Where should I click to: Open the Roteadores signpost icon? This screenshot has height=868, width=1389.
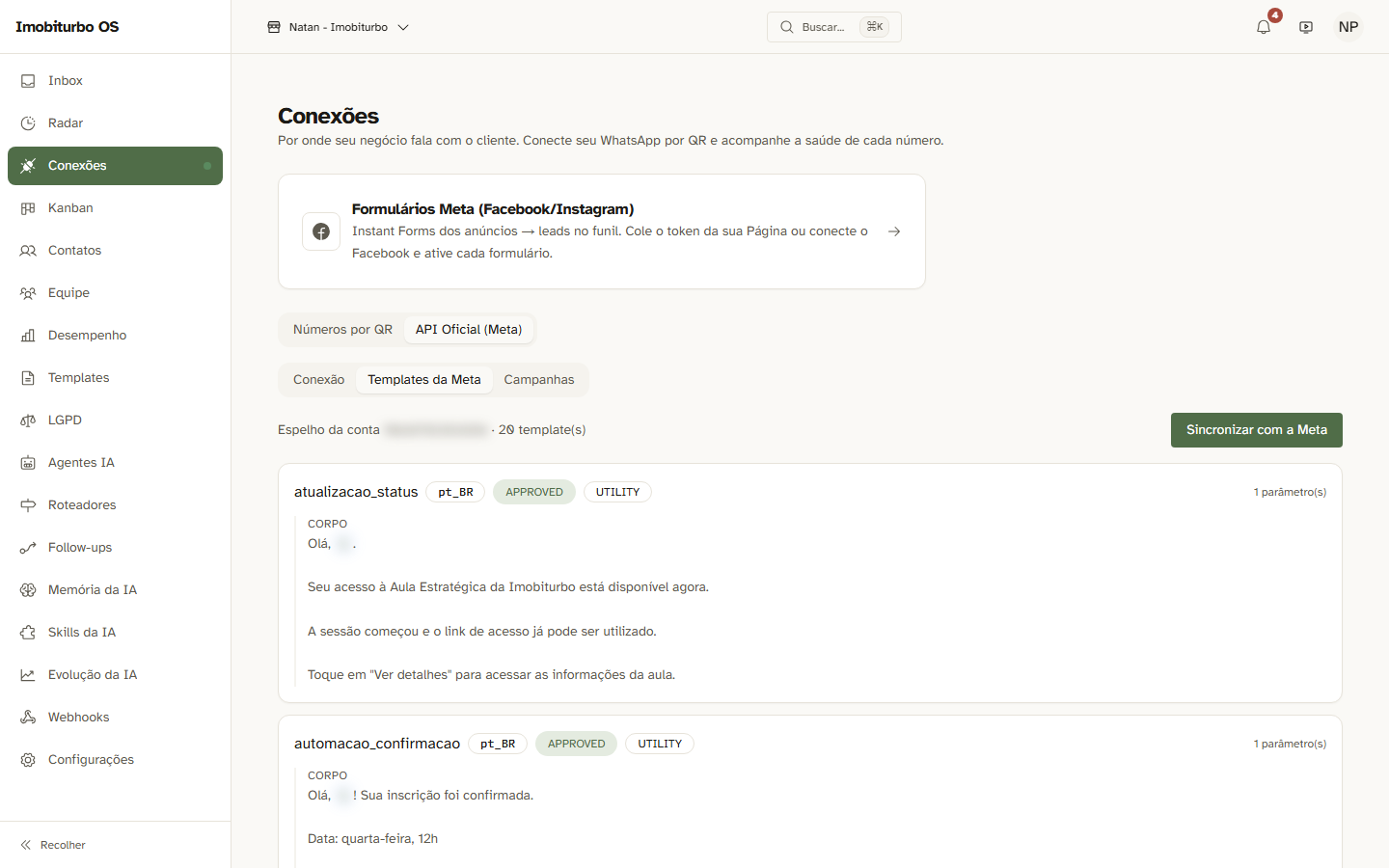coord(28,505)
